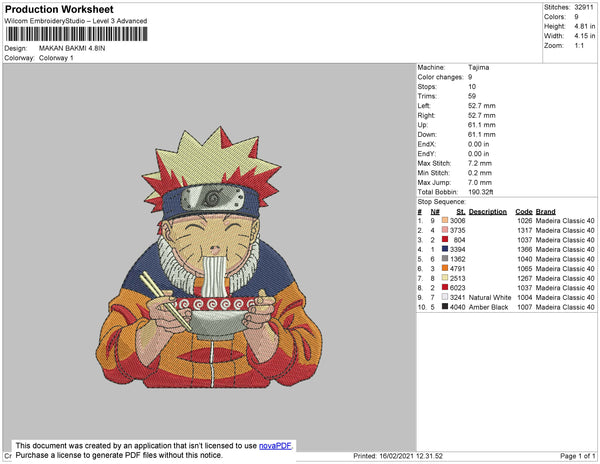Select the Max Stitch value '7.2 mm'
The image size is (600, 464).
coord(479,163)
